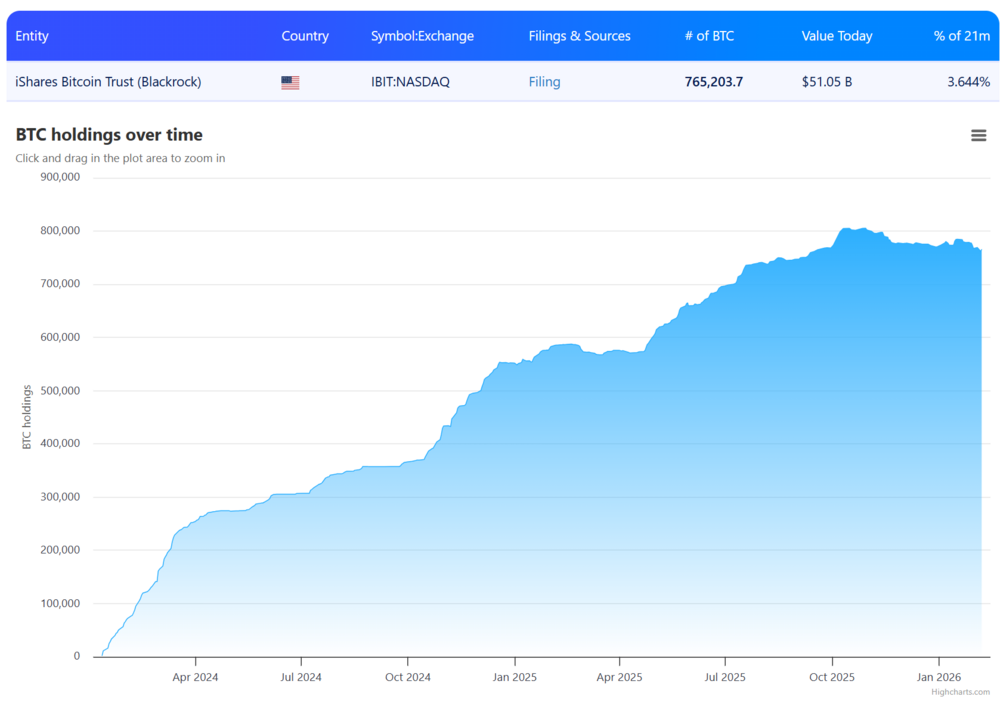Click the 300,000 y-axis label
Screen dimensions: 1000x706
click(60, 497)
